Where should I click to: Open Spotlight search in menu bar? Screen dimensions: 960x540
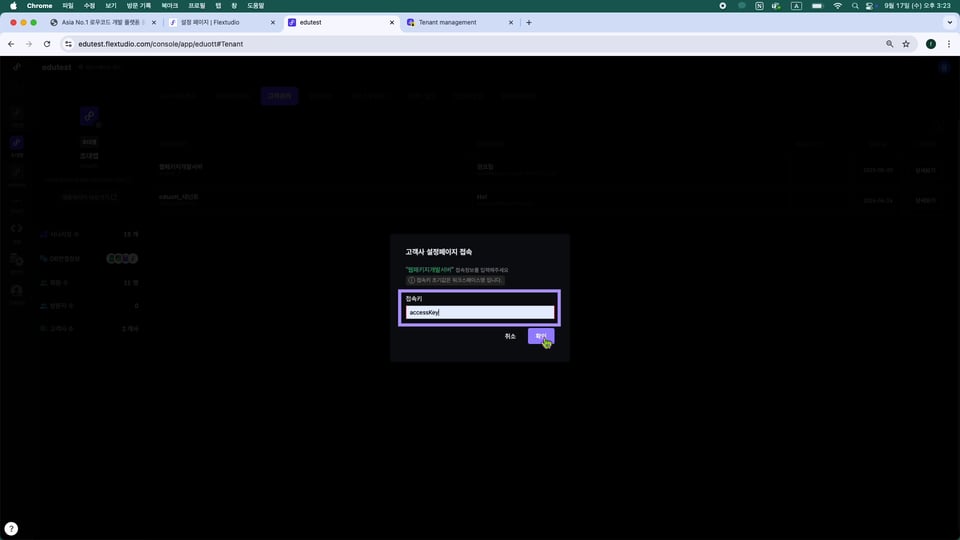tap(855, 6)
